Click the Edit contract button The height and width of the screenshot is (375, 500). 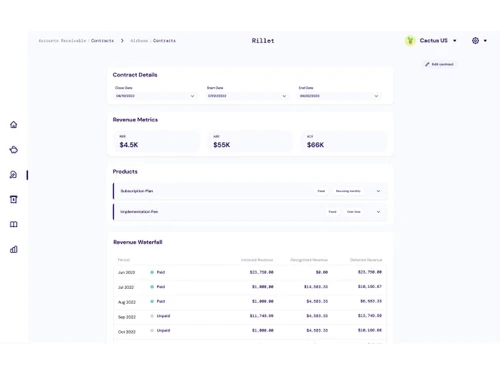439,64
